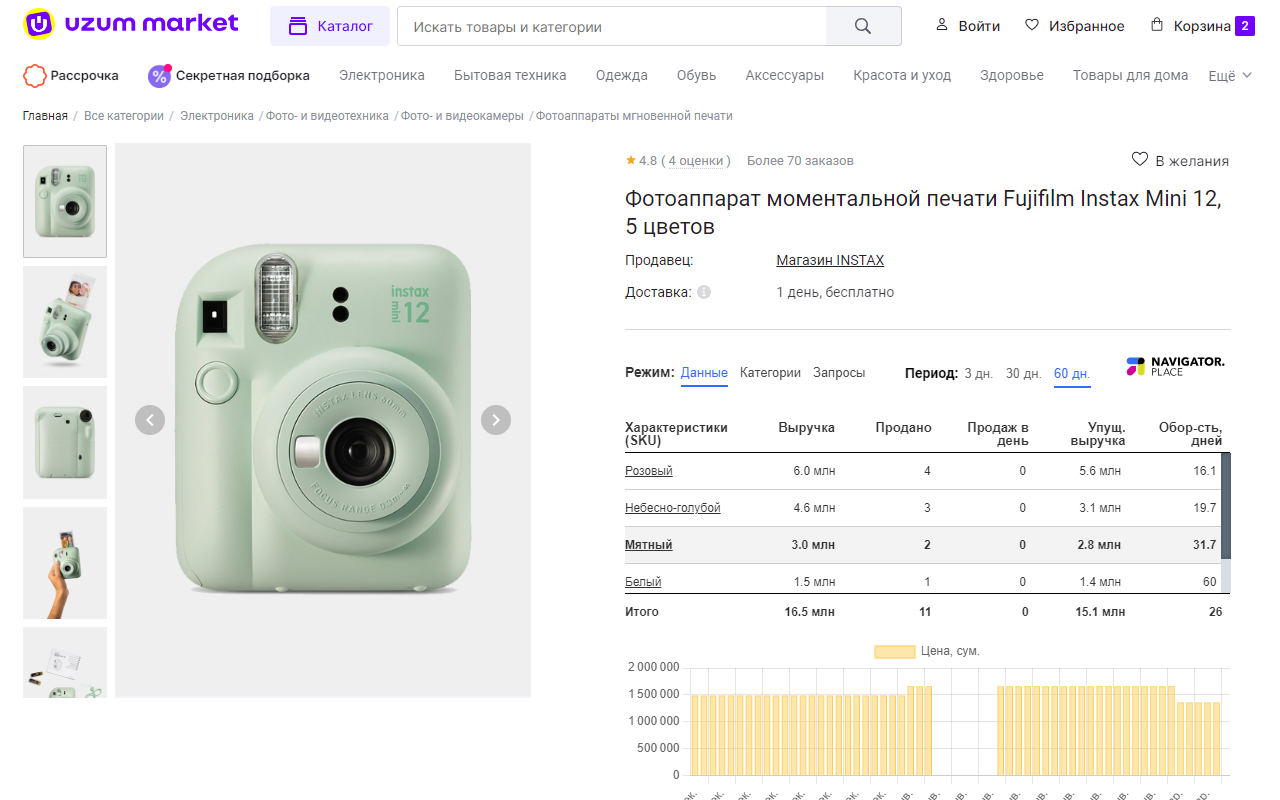Click the Секретная подборка percent icon
Screen dimensions: 1280x800
point(159,75)
